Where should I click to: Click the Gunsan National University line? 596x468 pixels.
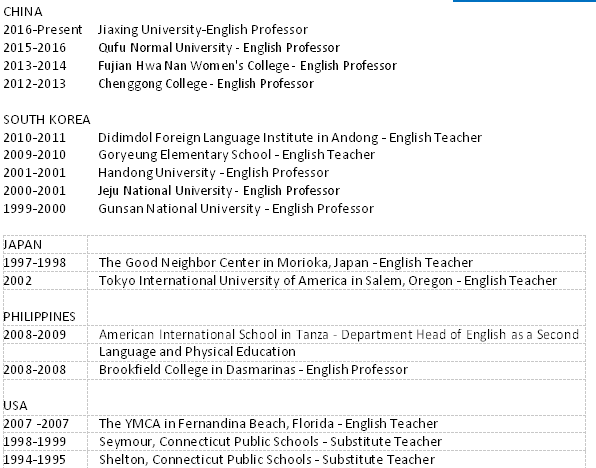coord(236,208)
